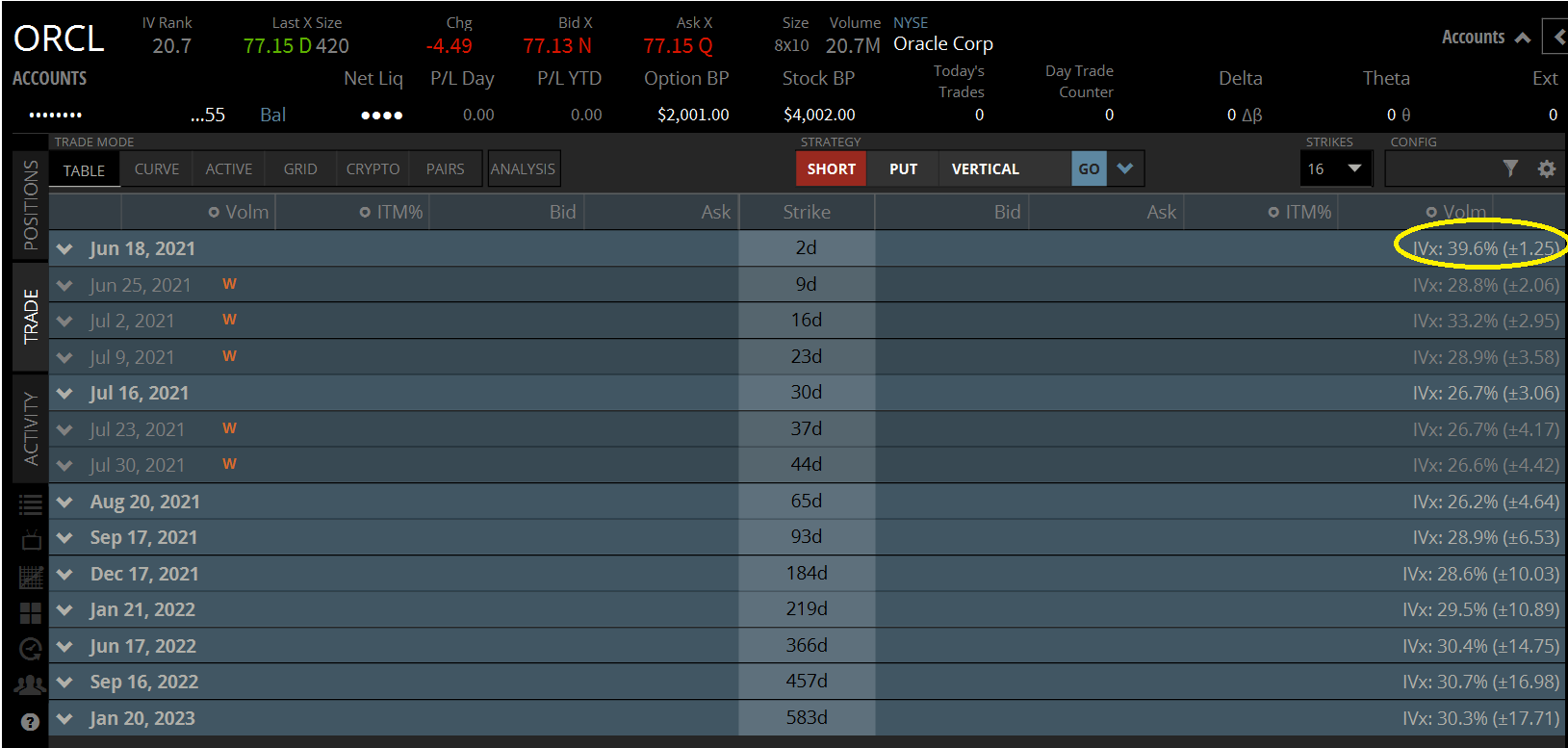This screenshot has width=1568, height=748.
Task: Open the TV live video icon
Action: tap(31, 539)
